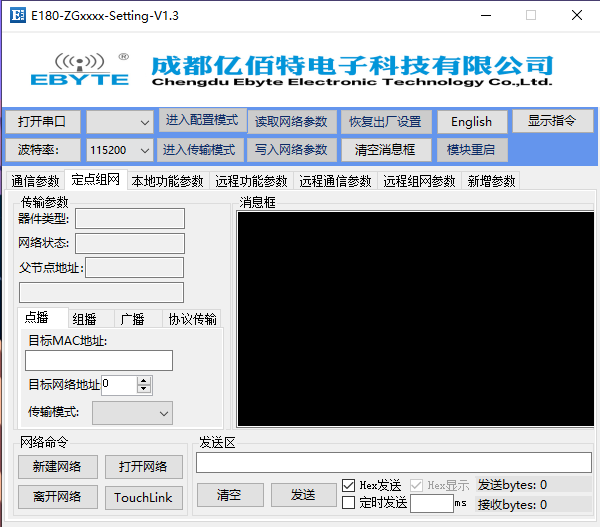Click 进入传输模式 button

pos(199,150)
